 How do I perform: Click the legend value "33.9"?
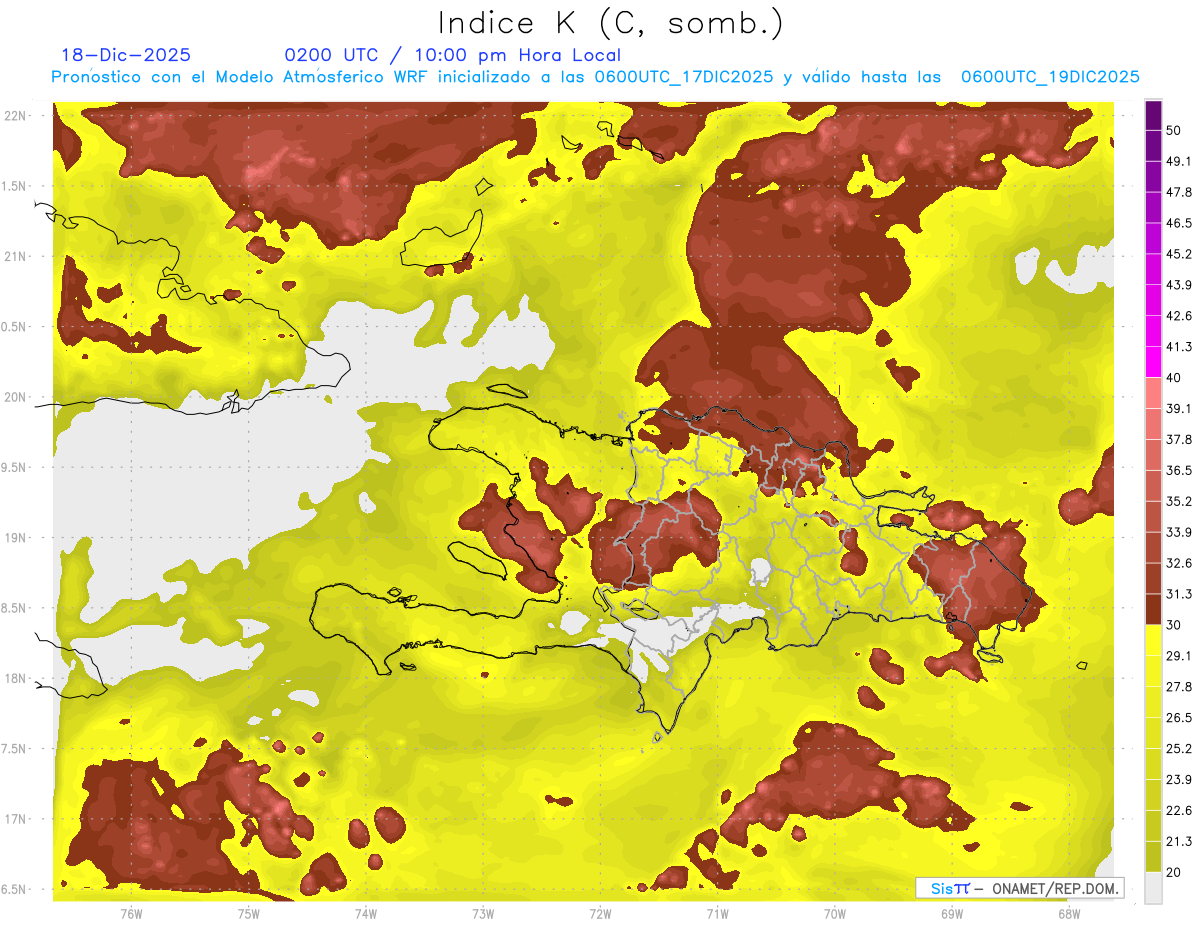[x=1178, y=532]
